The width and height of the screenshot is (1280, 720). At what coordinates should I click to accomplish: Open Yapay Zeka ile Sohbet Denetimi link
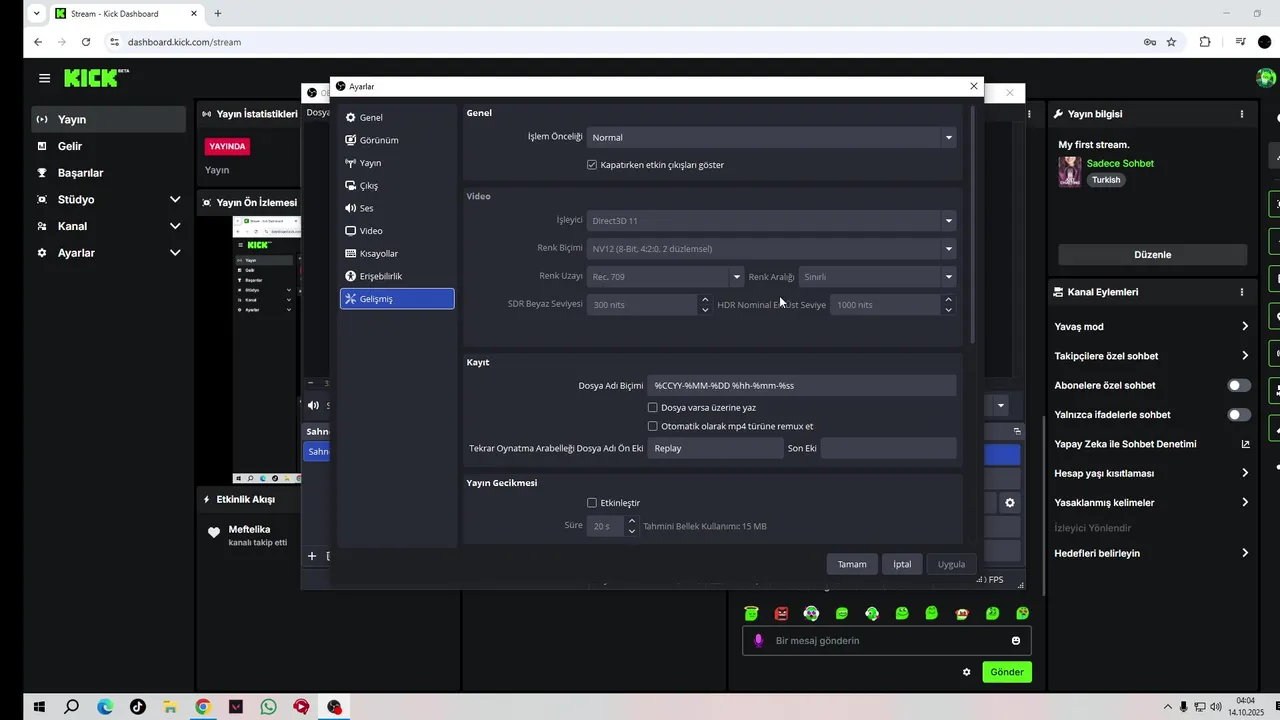coord(1152,444)
